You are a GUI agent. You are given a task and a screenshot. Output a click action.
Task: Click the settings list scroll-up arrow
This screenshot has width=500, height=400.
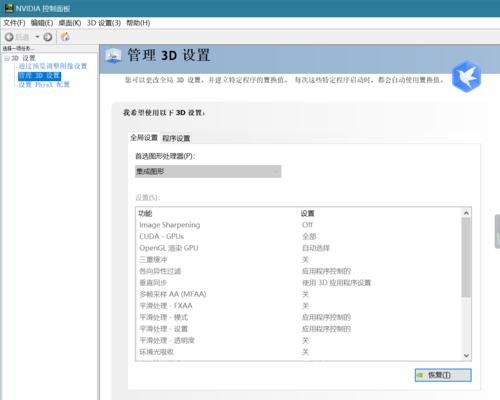(466, 213)
